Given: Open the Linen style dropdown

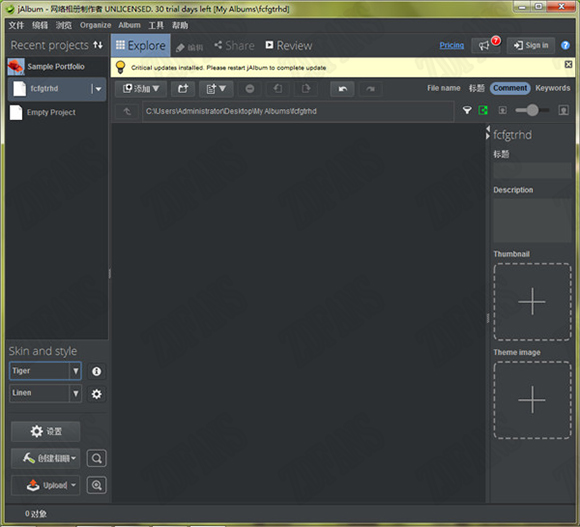Looking at the screenshot, I should pos(45,393).
